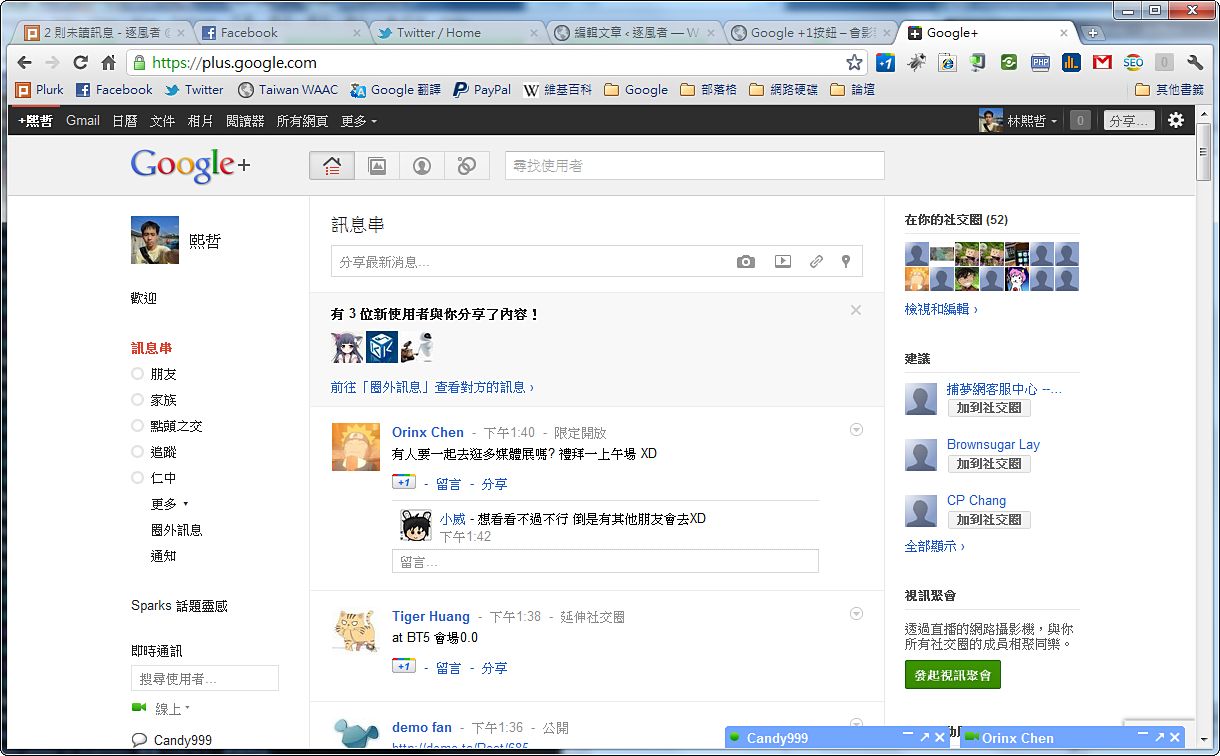
Task: Select the 仁中 circle filter
Action: [155, 478]
